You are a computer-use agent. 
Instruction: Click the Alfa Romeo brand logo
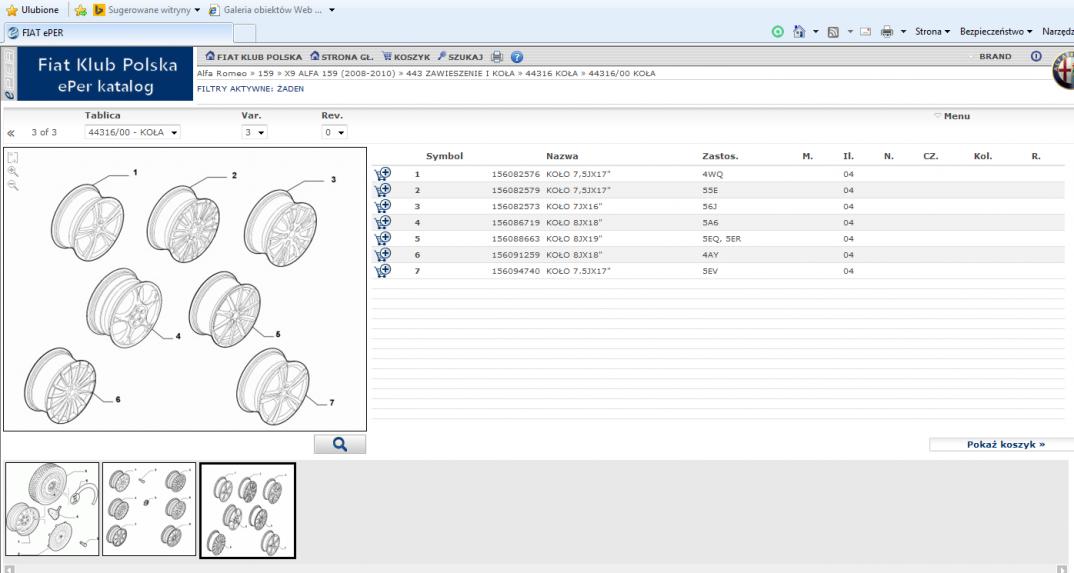1064,70
